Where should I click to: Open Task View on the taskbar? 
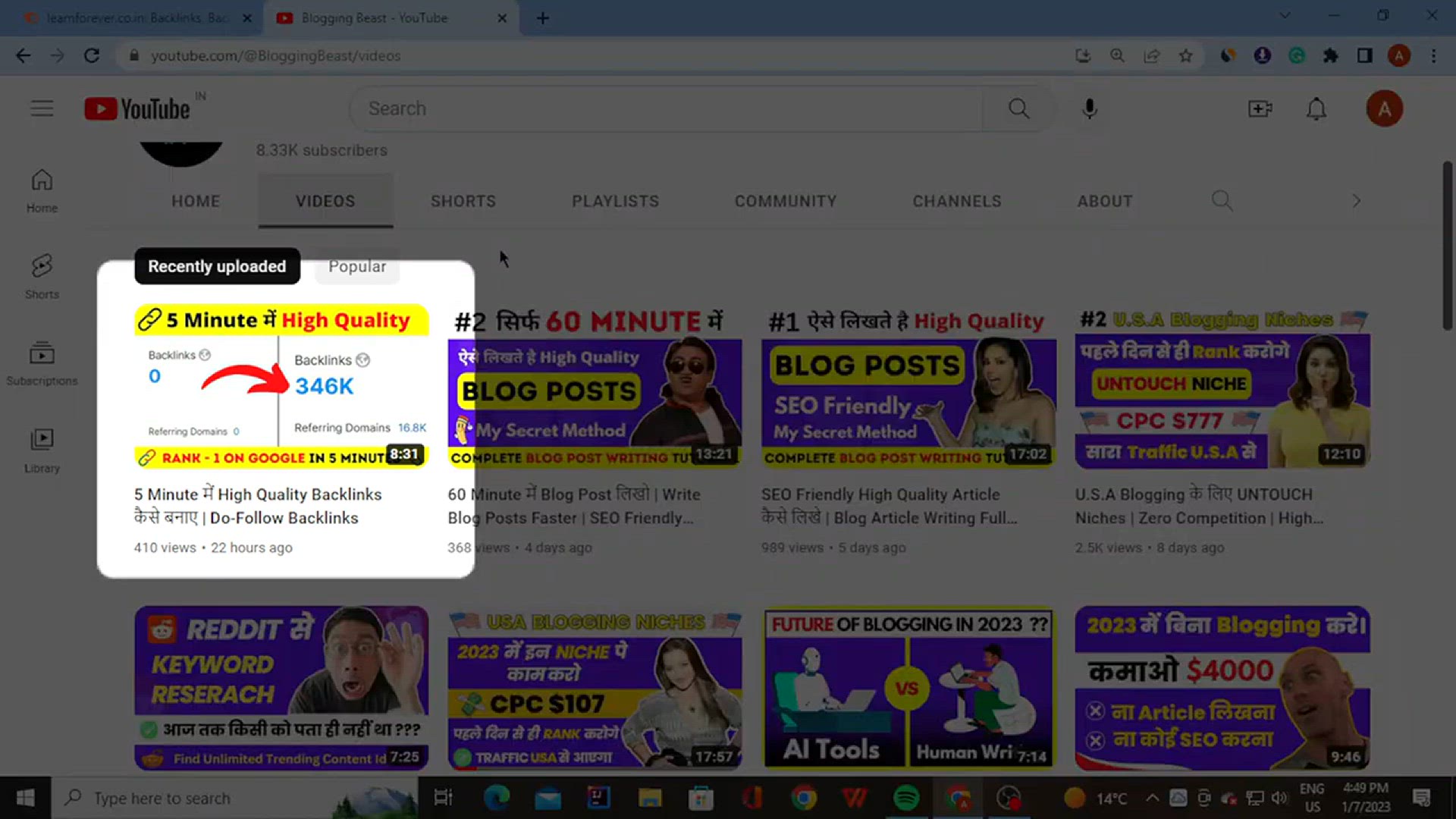(x=443, y=798)
